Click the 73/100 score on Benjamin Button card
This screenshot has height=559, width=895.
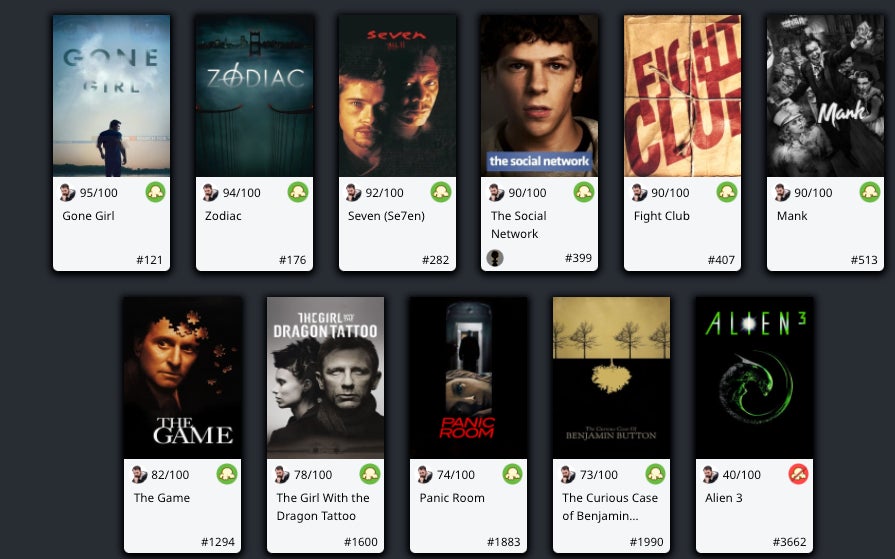point(599,474)
